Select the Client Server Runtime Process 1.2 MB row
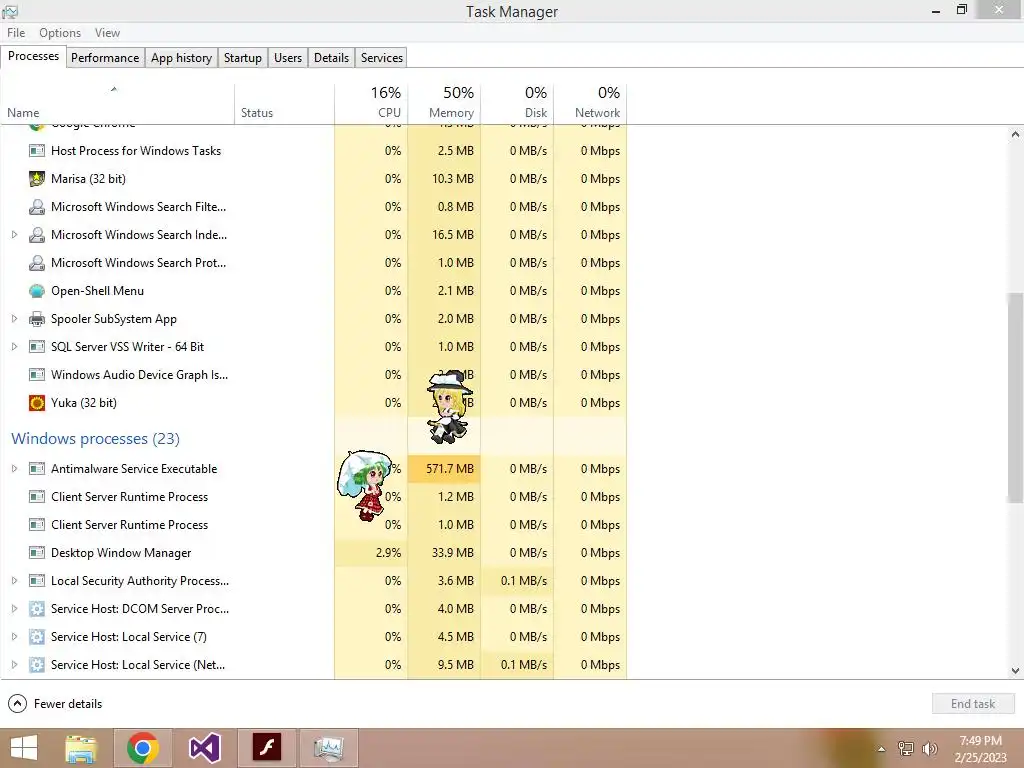The height and width of the screenshot is (768, 1024). pos(313,497)
